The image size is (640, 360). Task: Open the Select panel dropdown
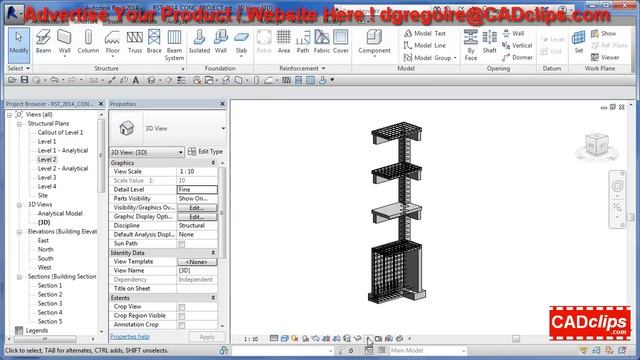pos(18,68)
